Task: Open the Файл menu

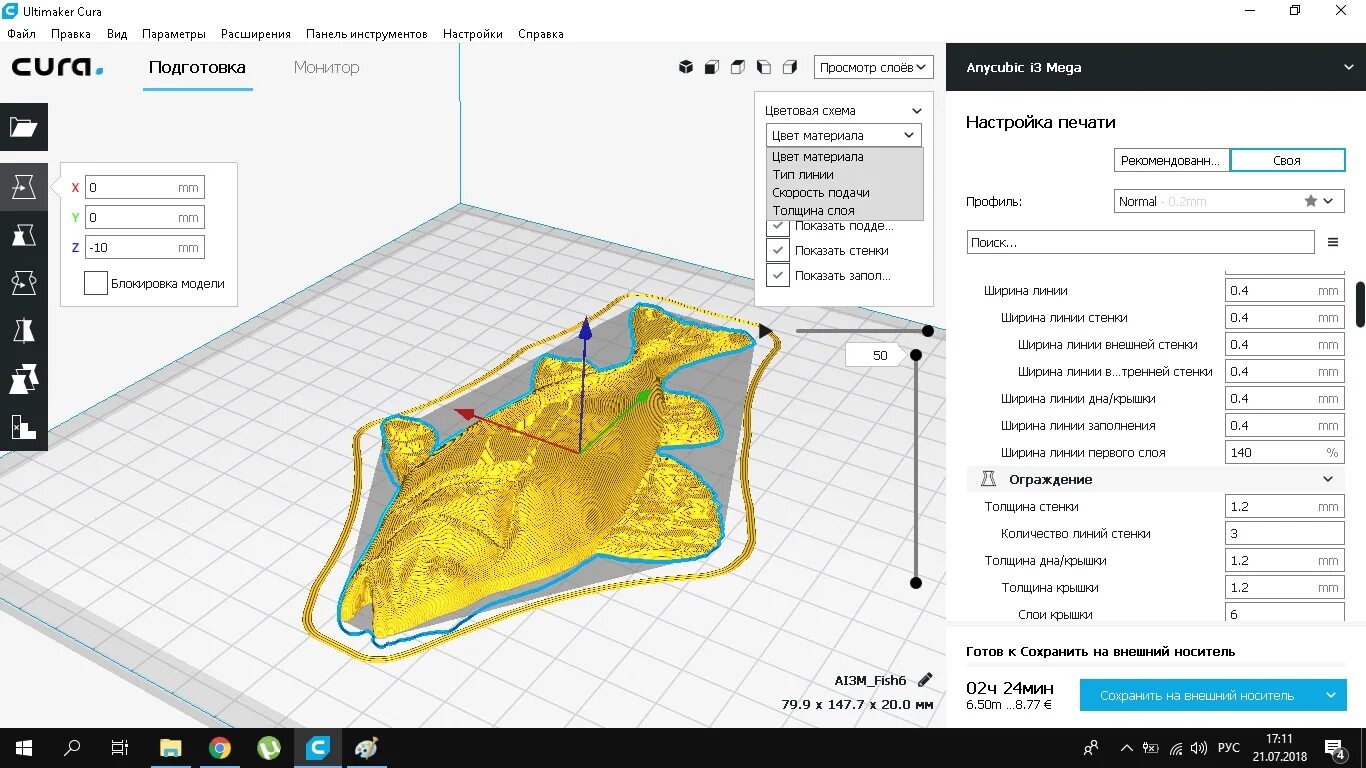Action: 21,33
